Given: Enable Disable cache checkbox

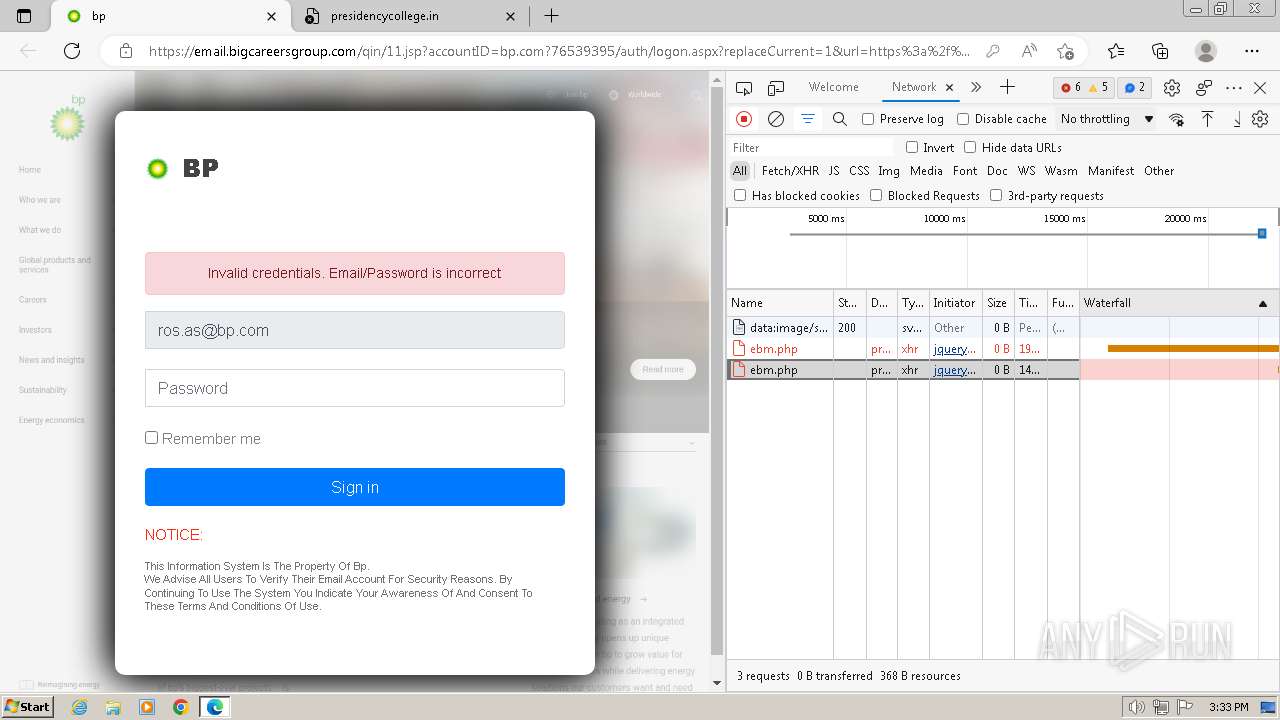Looking at the screenshot, I should tap(963, 119).
